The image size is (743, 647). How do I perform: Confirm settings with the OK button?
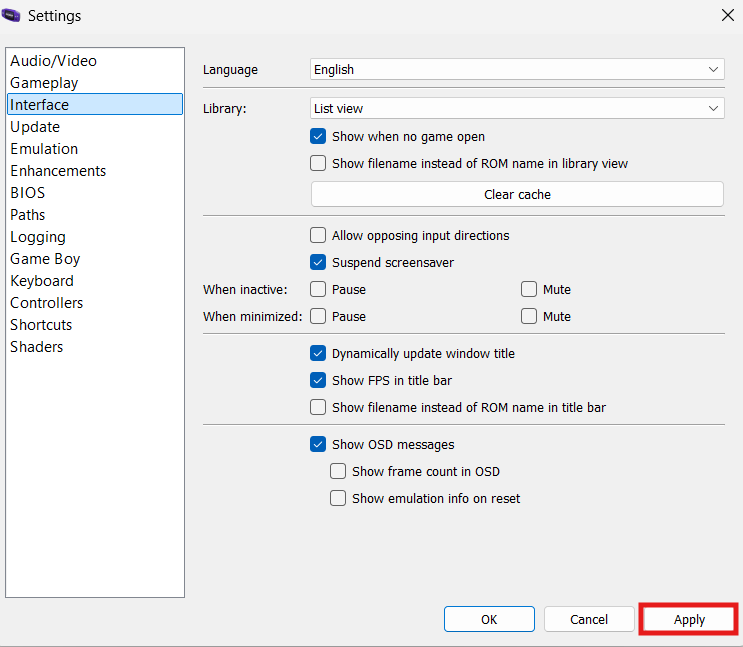[x=489, y=619]
